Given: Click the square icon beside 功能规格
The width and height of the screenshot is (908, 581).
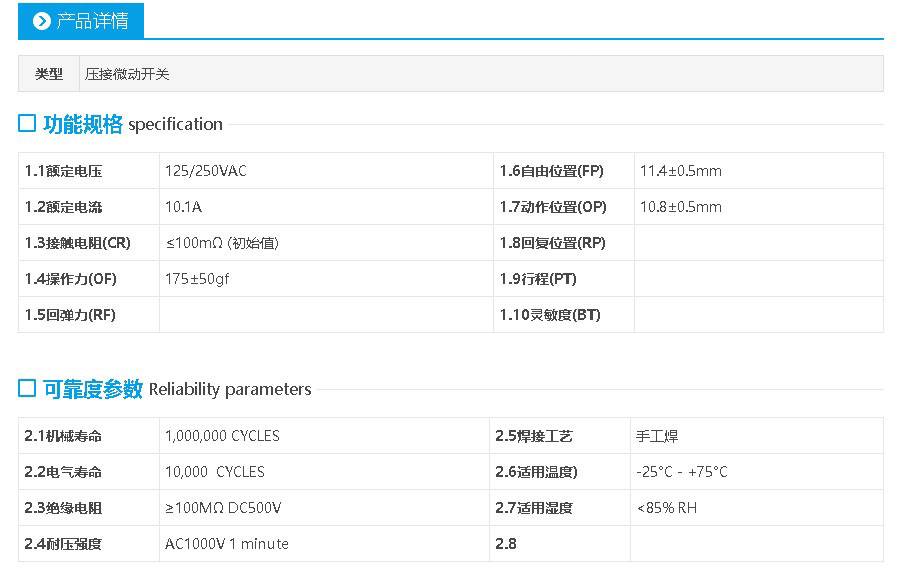Looking at the screenshot, I should (27, 123).
